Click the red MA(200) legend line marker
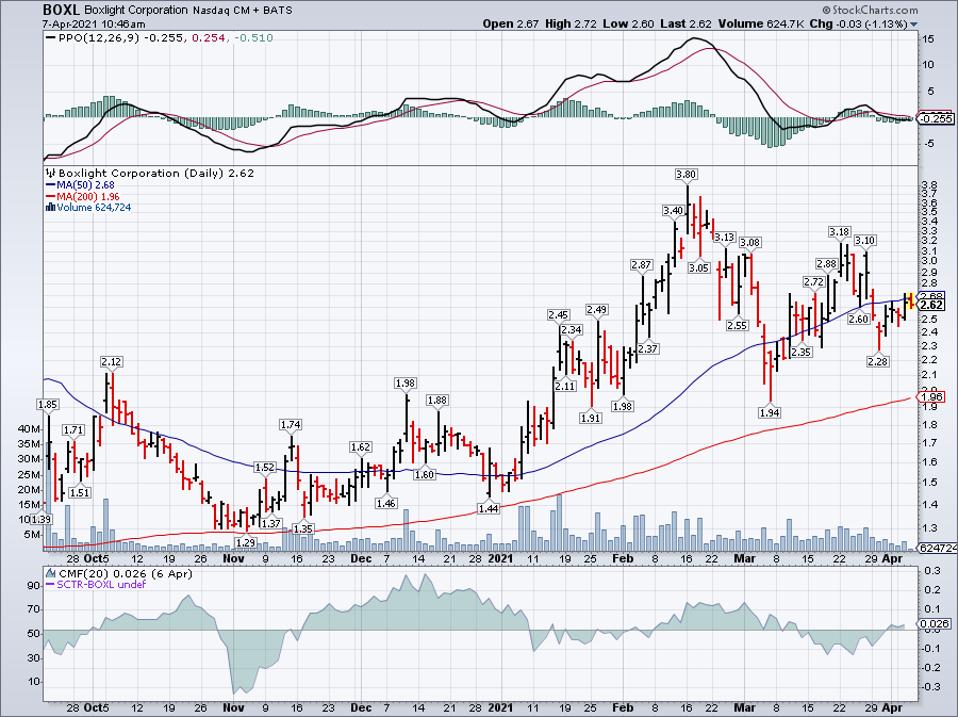 coord(51,197)
